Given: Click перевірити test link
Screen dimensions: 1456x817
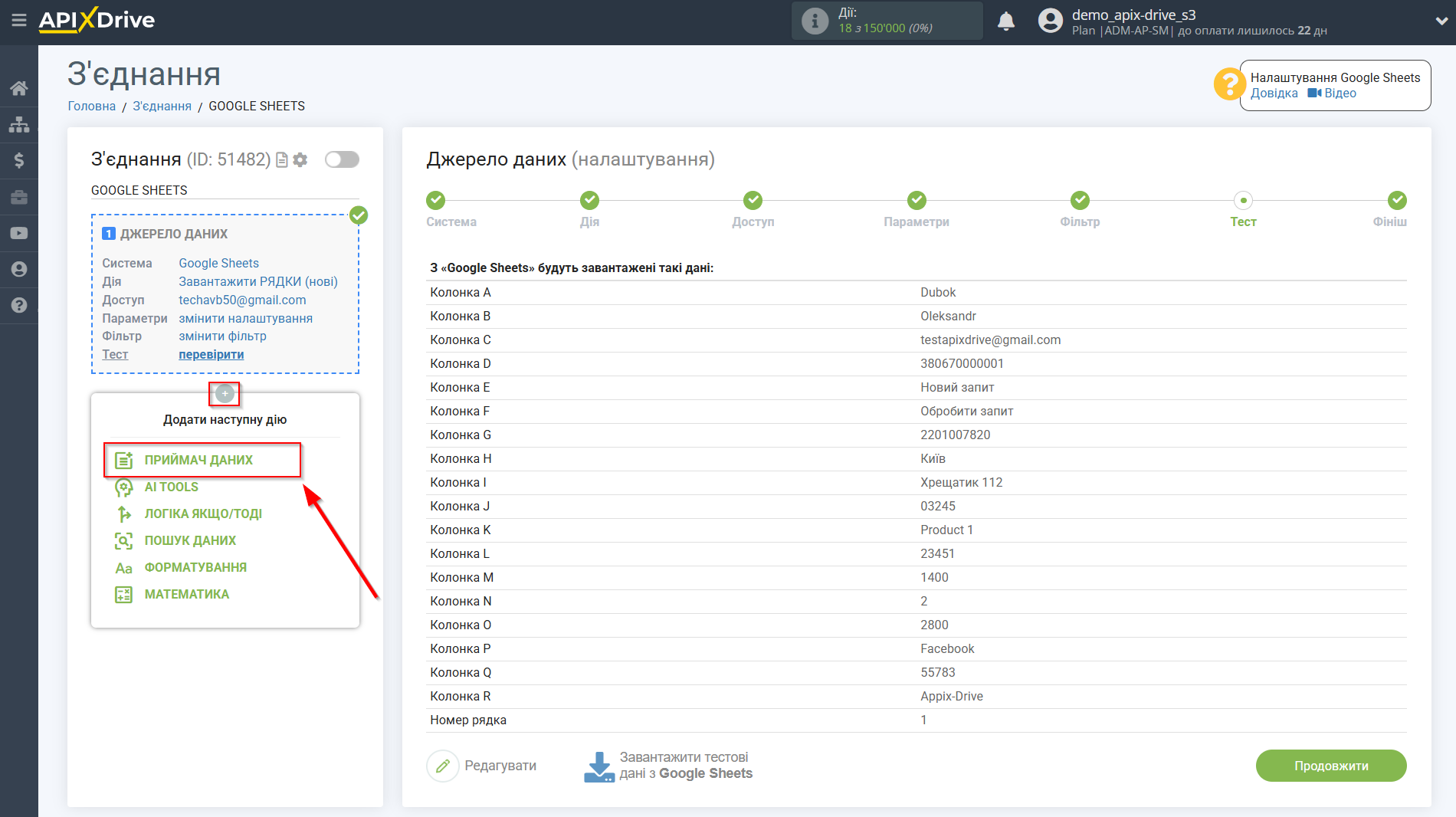Looking at the screenshot, I should (x=212, y=354).
